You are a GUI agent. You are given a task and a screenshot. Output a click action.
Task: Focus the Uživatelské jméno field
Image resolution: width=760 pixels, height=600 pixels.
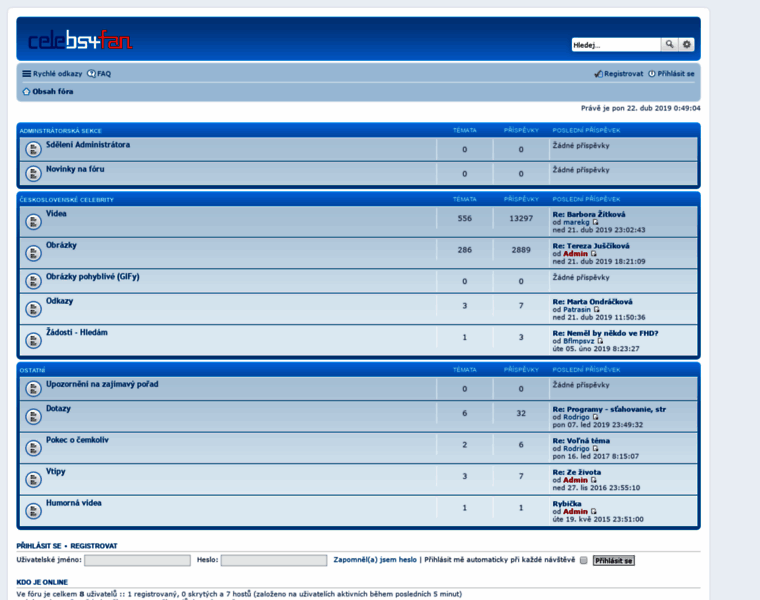click(x=137, y=560)
